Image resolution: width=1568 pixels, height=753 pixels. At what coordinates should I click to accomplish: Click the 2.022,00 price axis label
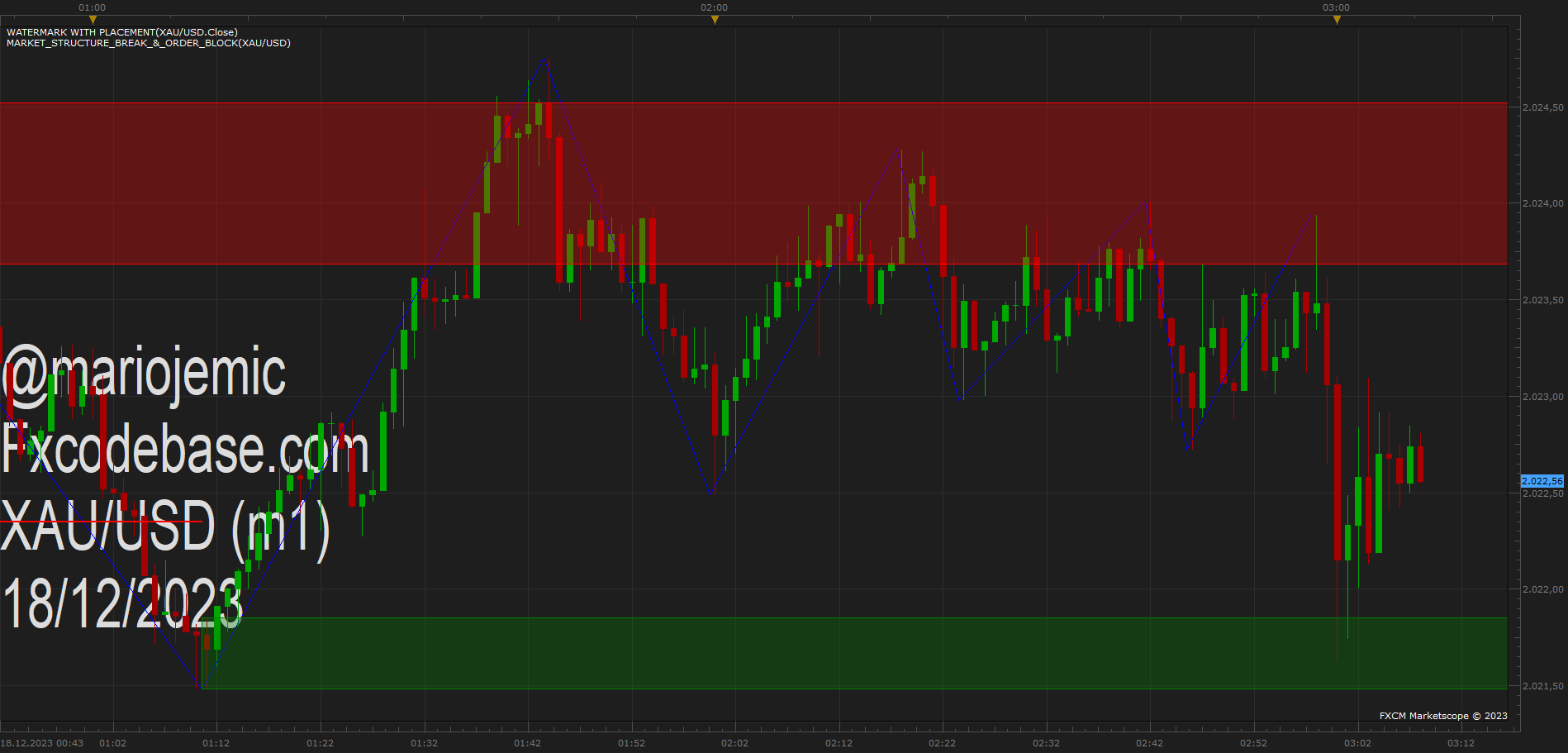1542,589
